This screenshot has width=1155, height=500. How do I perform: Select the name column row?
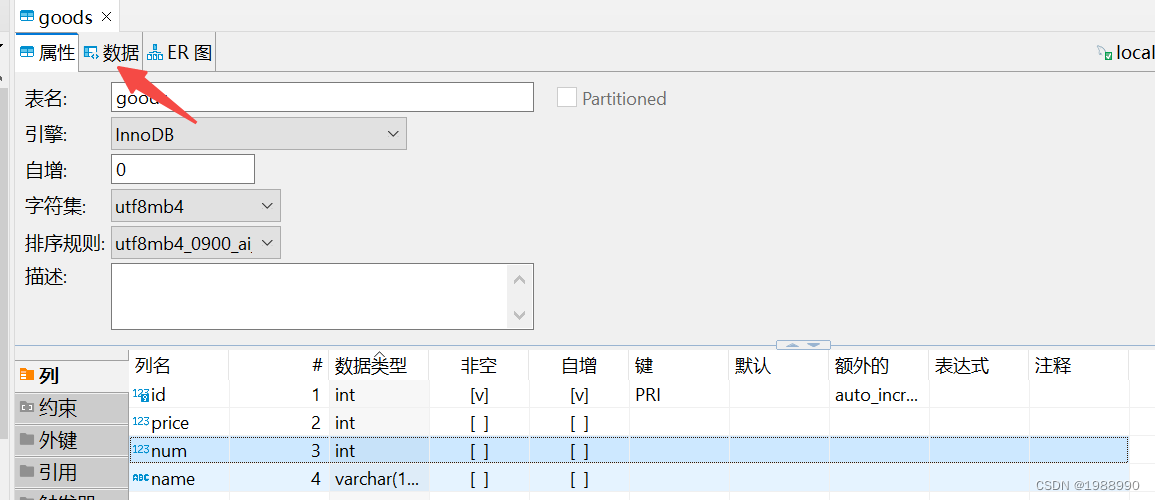[629, 479]
